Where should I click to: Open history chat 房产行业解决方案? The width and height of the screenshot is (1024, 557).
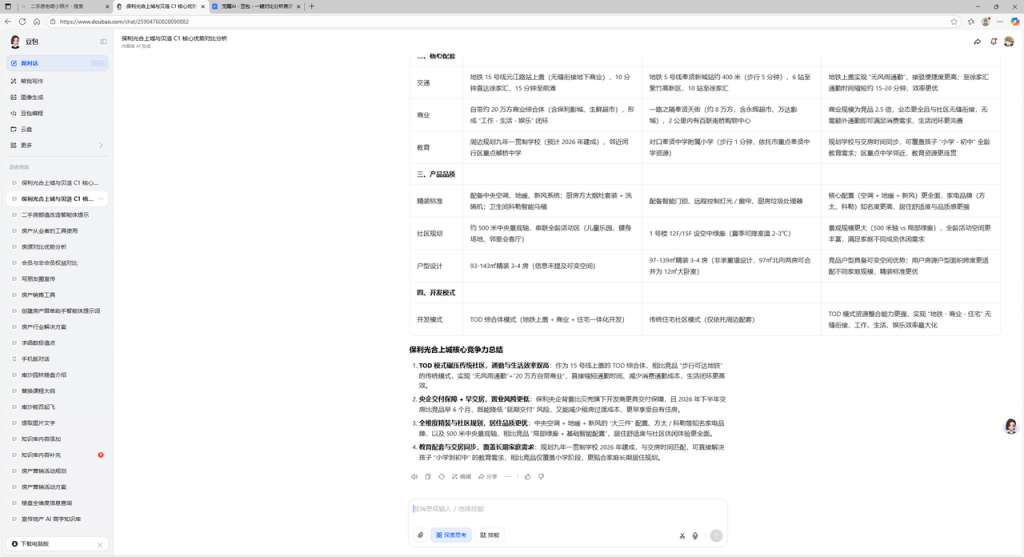point(57,326)
